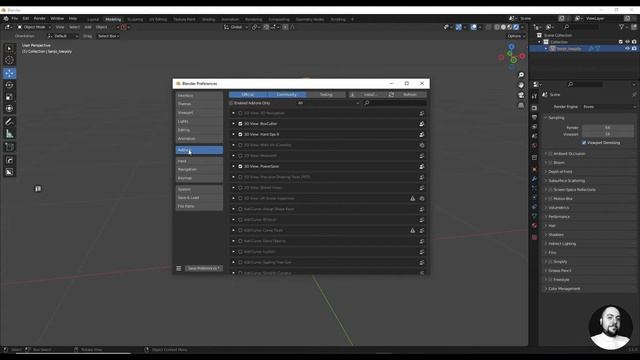This screenshot has height=360, width=640.
Task: Open Output properties tab icon
Action: (x=534, y=117)
